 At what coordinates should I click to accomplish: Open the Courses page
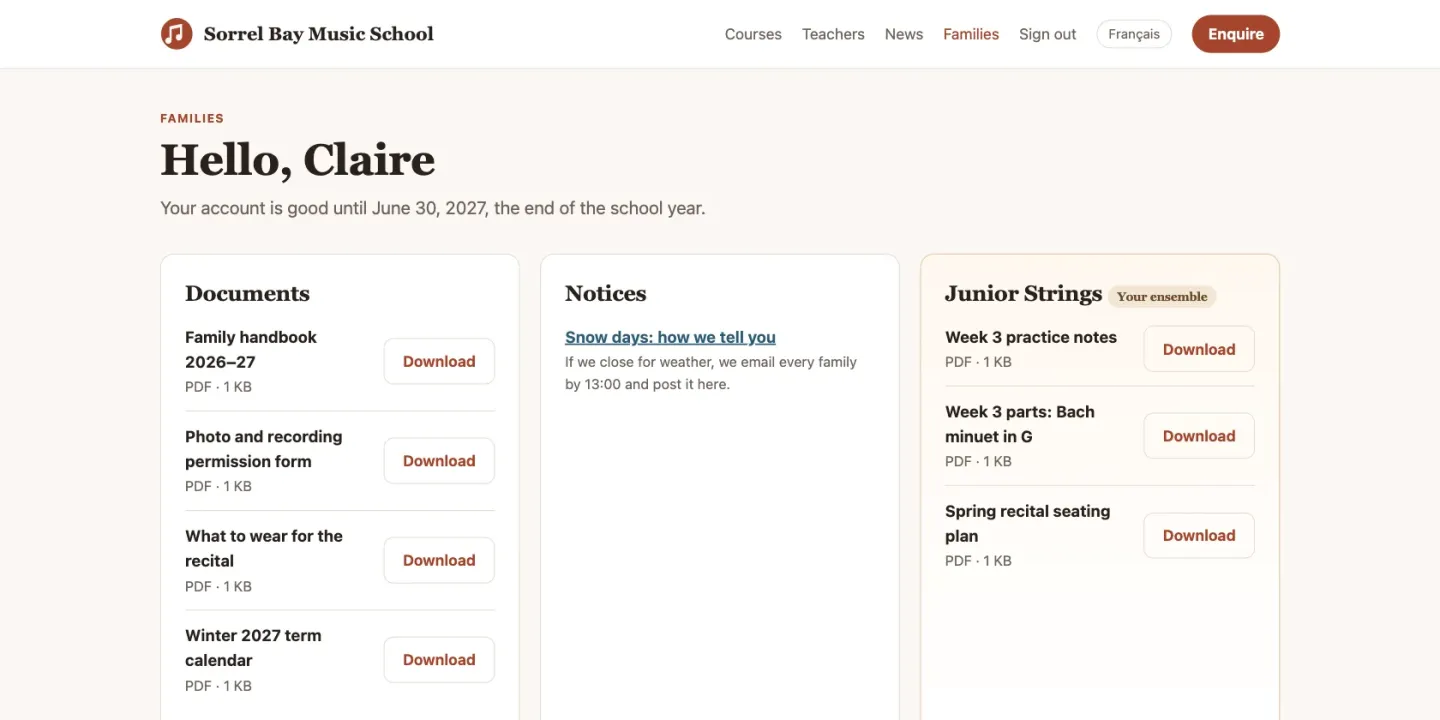(753, 34)
